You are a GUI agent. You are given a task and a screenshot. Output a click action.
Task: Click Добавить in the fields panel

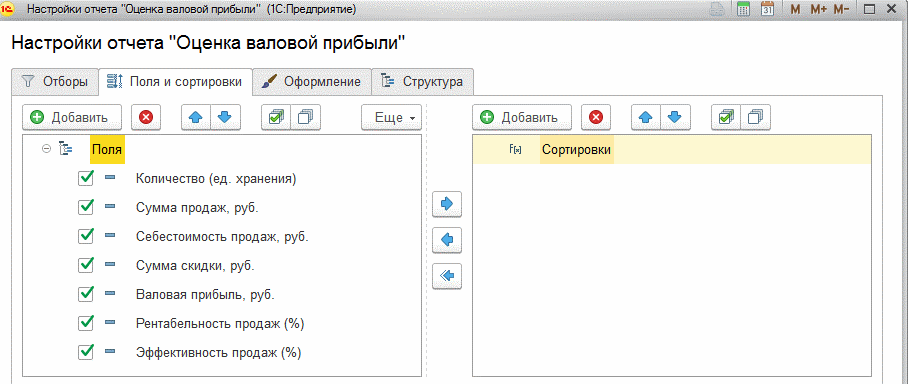[x=72, y=118]
